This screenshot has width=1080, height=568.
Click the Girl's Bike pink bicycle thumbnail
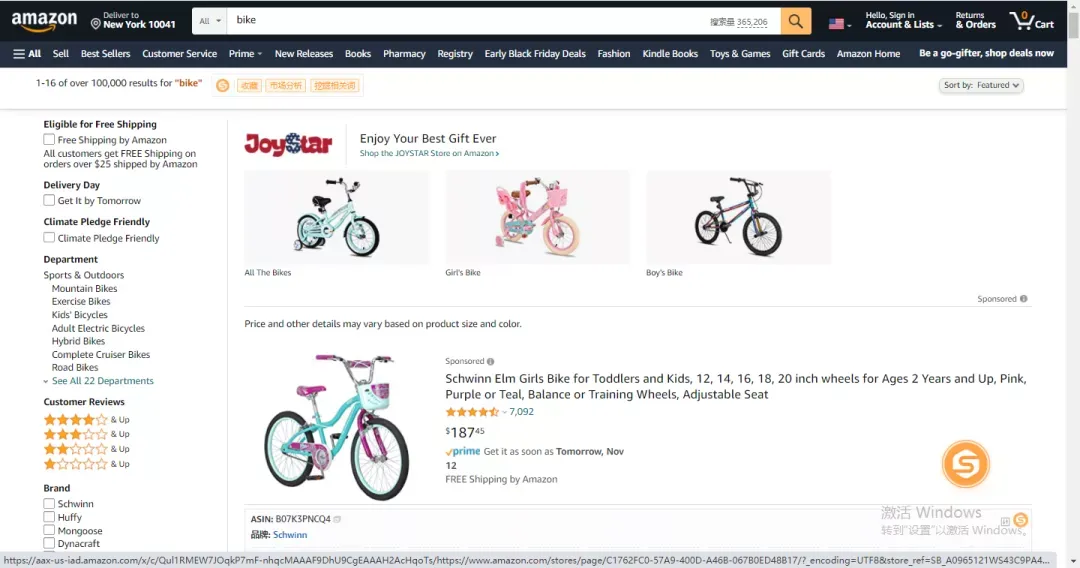tap(537, 218)
